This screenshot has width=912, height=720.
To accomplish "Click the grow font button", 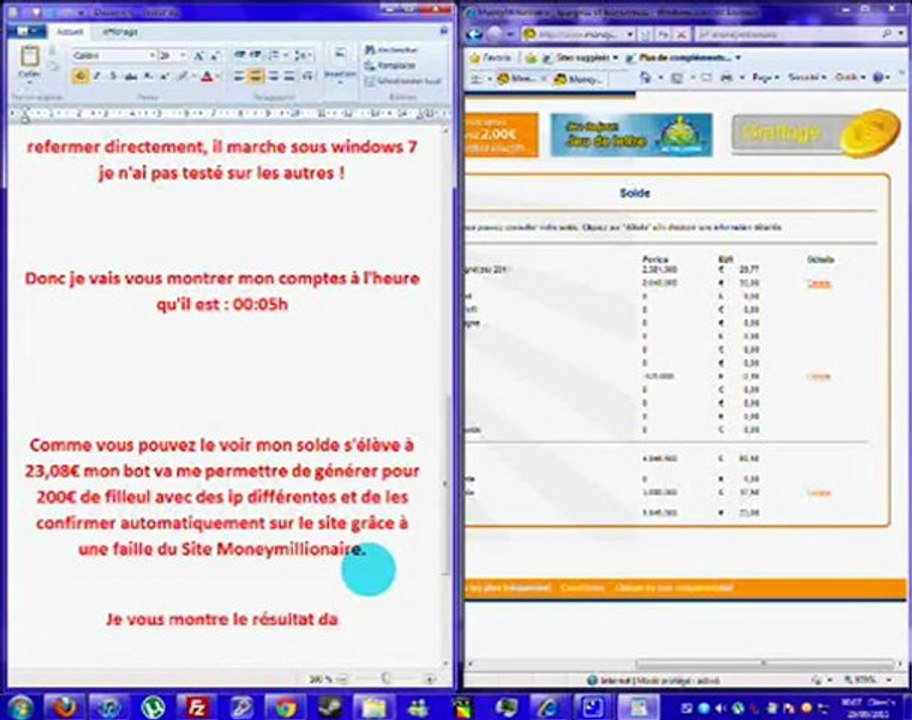I will point(199,56).
